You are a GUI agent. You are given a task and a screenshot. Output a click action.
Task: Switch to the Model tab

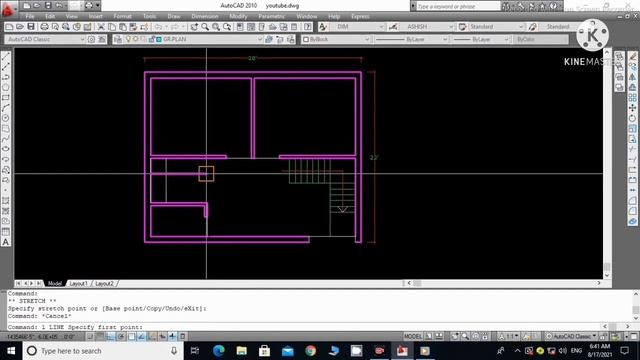[55, 283]
